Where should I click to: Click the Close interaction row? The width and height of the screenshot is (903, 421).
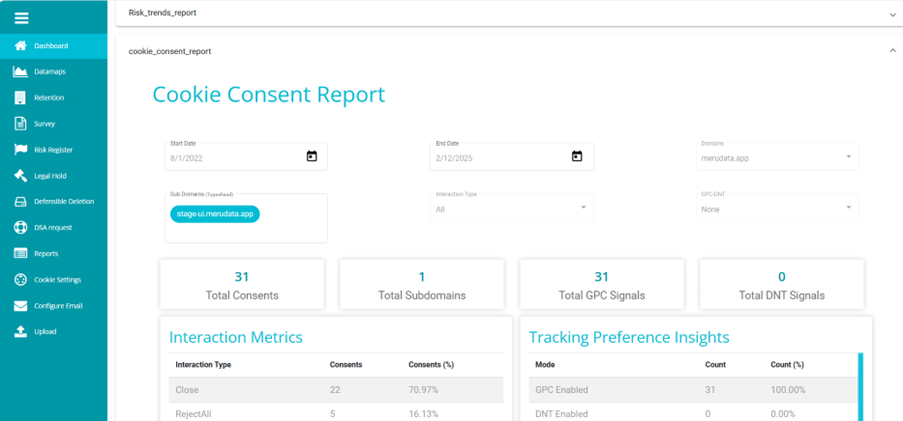click(336, 390)
